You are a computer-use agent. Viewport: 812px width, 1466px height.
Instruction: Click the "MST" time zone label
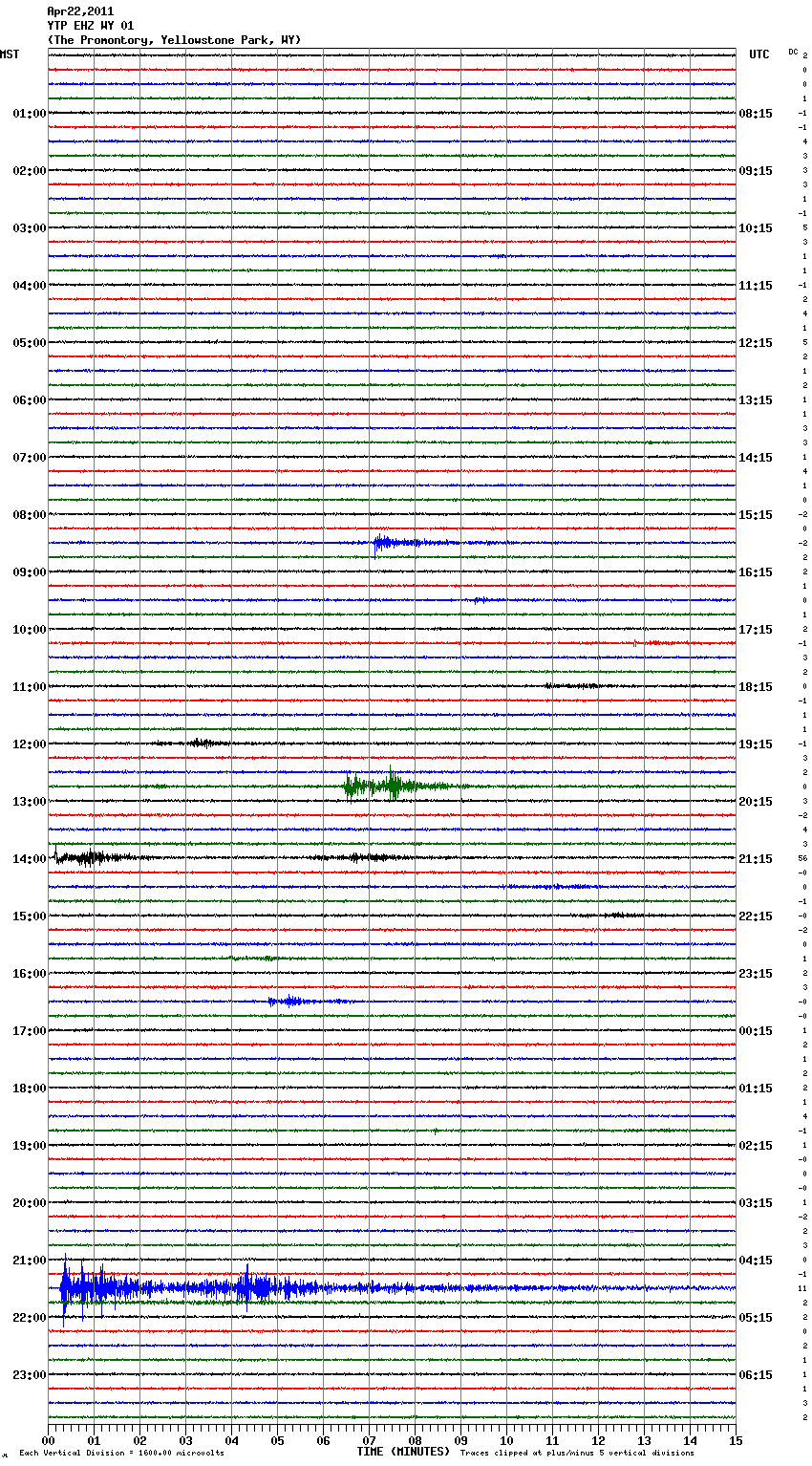coord(10,54)
